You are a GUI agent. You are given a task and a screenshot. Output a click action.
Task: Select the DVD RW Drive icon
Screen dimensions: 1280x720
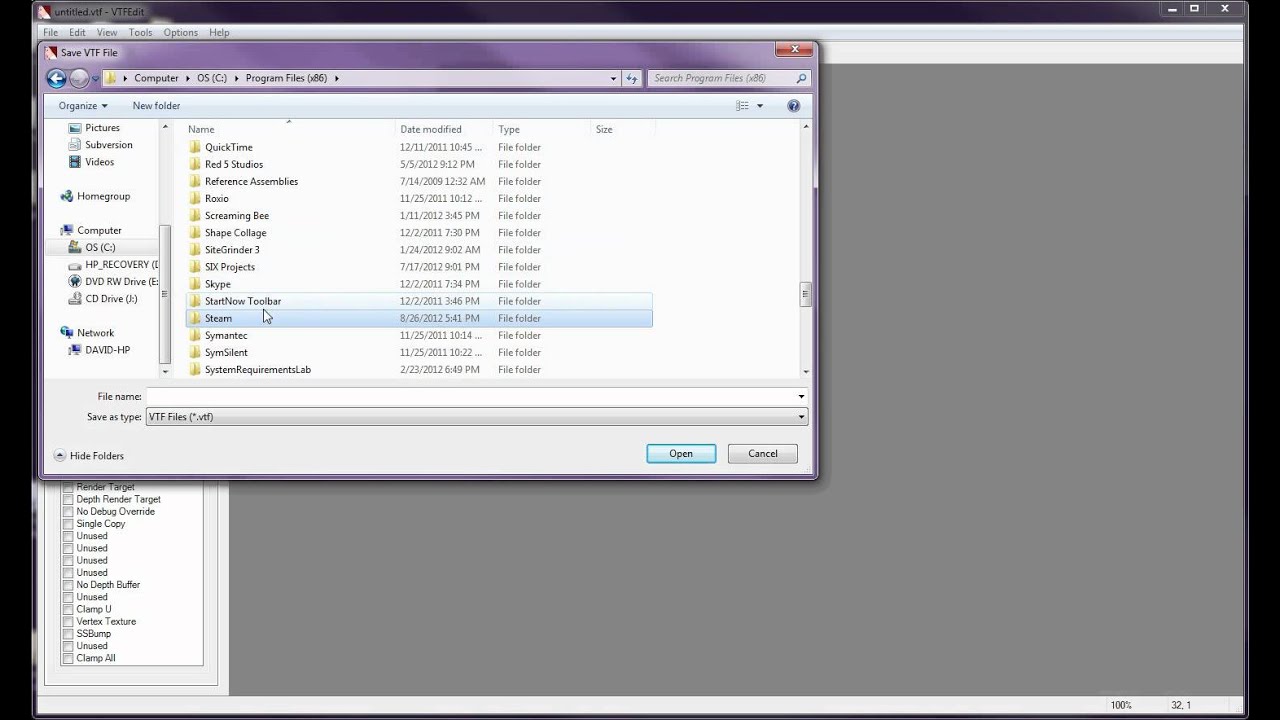[x=75, y=282]
